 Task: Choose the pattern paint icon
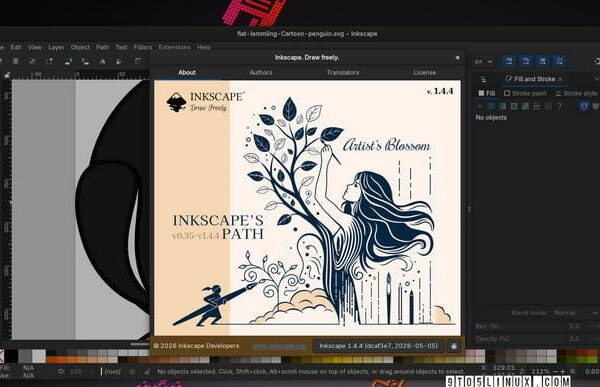click(x=537, y=106)
